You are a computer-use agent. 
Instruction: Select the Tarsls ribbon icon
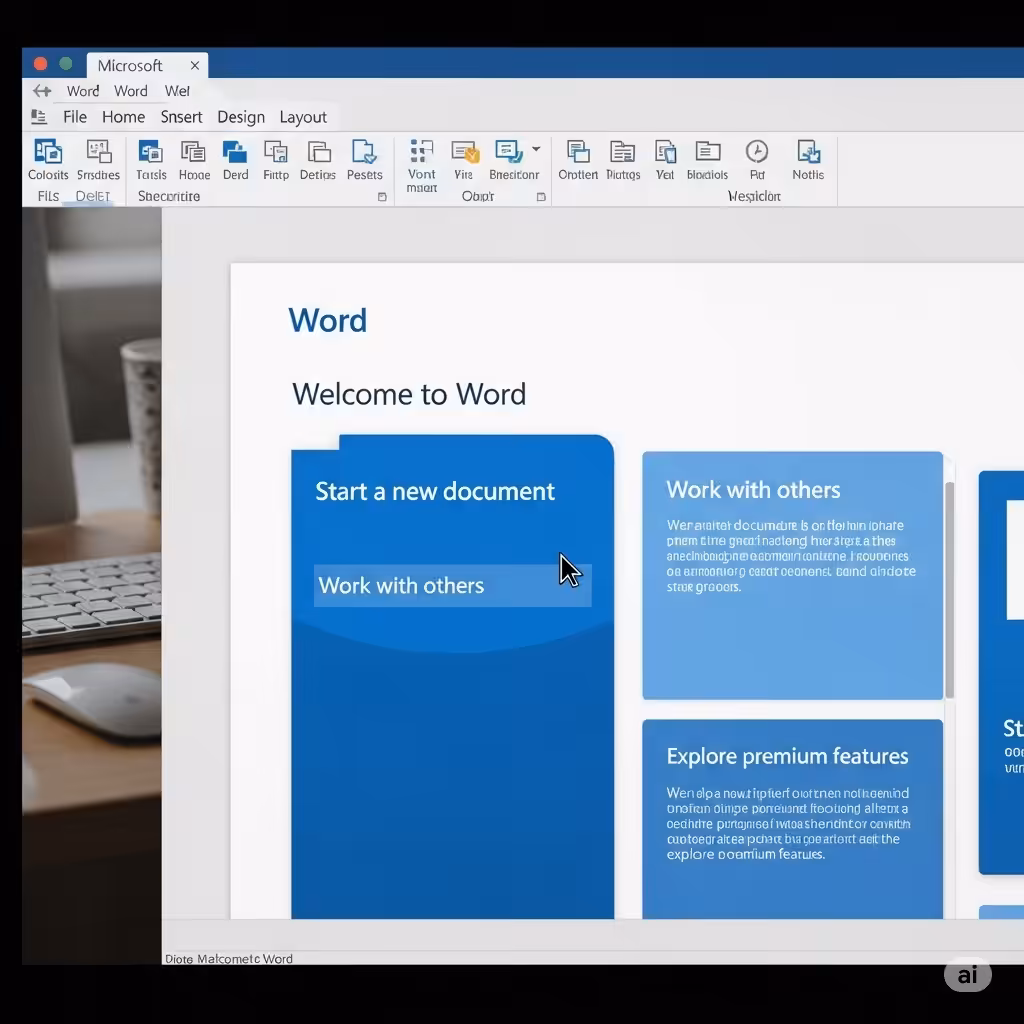(151, 152)
